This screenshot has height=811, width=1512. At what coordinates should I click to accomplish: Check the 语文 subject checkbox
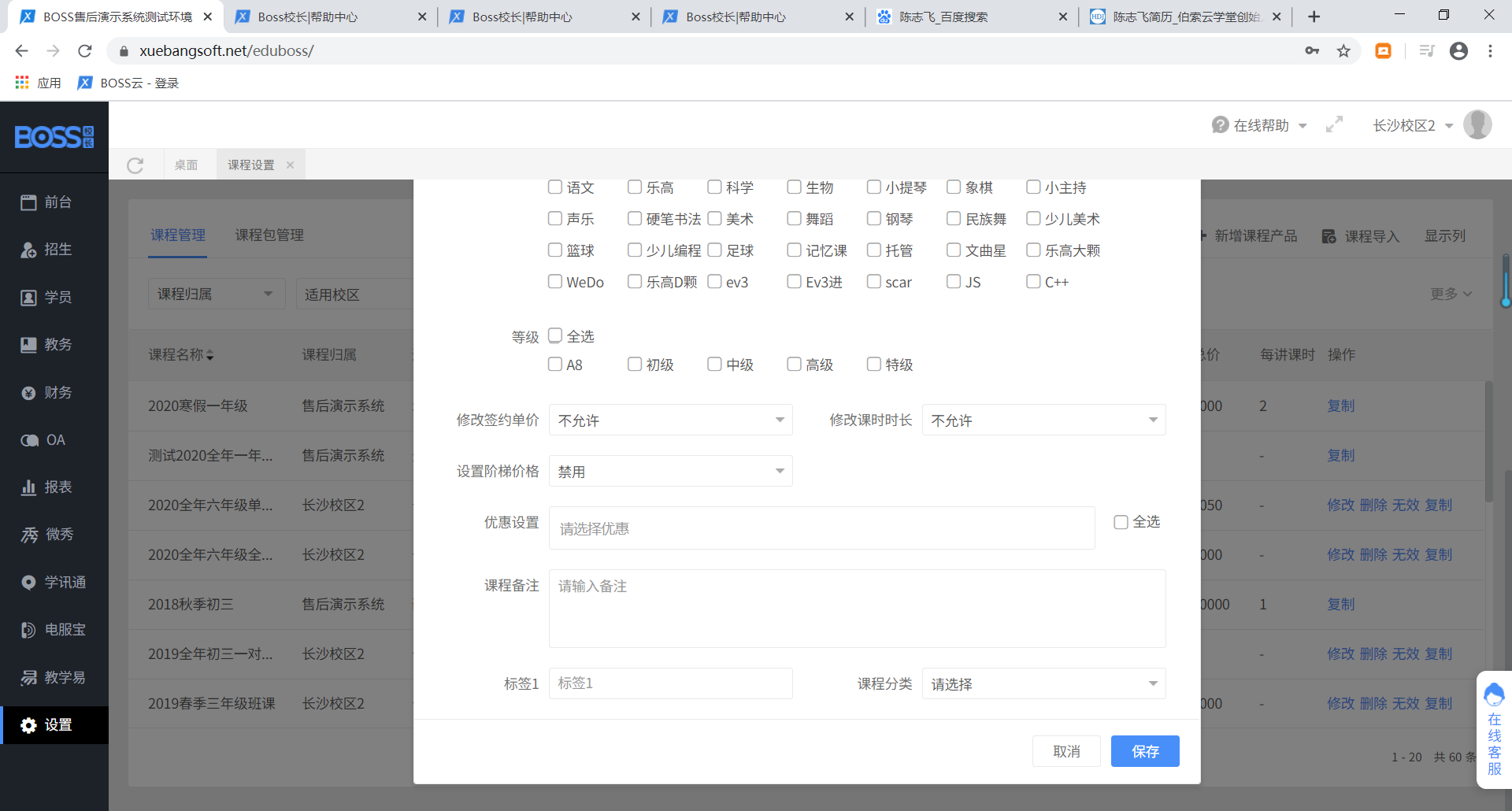555,187
